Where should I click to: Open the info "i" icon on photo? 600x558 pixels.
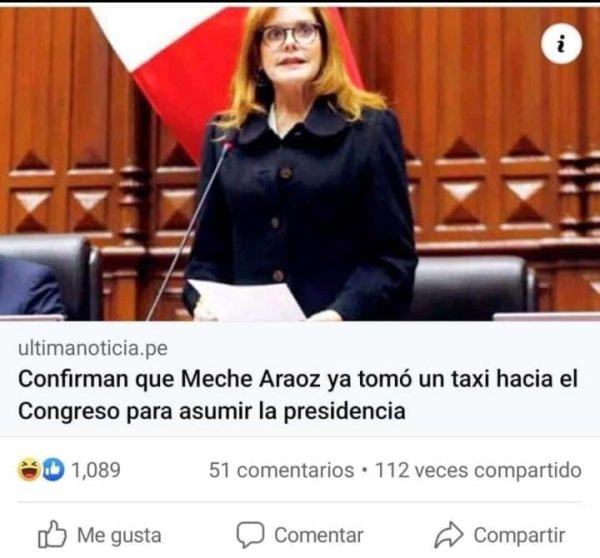click(x=561, y=43)
